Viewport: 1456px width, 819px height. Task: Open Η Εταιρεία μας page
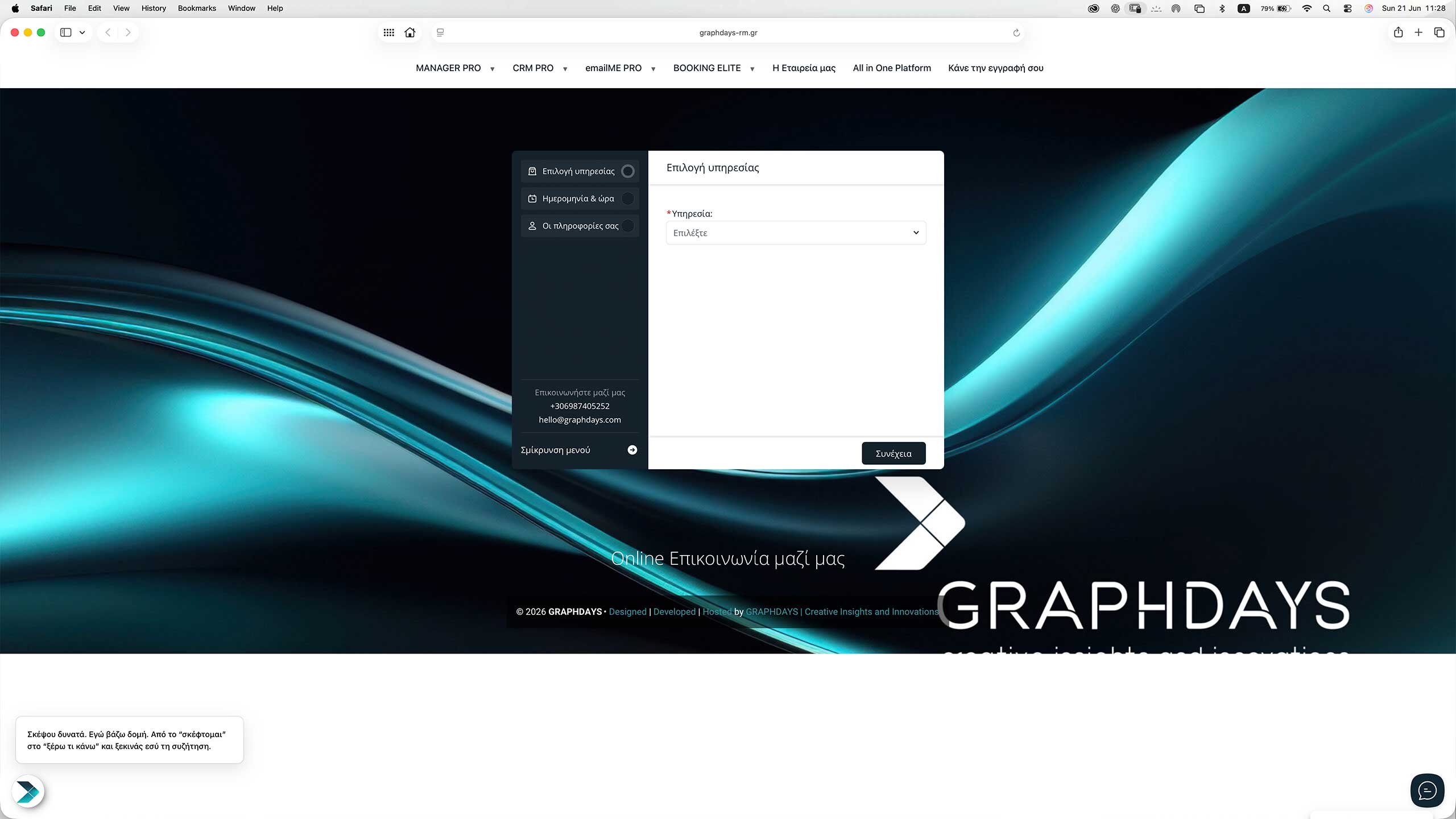pos(804,68)
